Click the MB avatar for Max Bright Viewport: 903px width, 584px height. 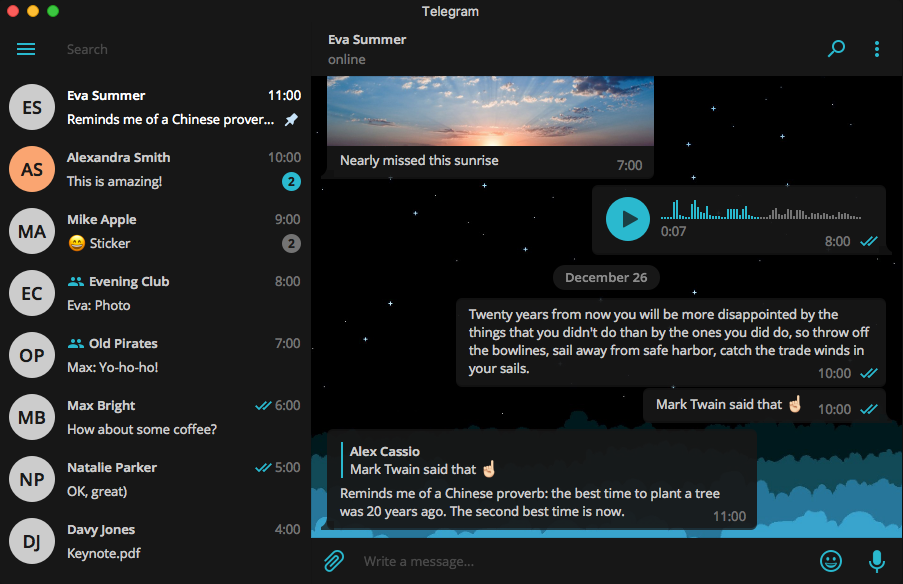point(32,418)
